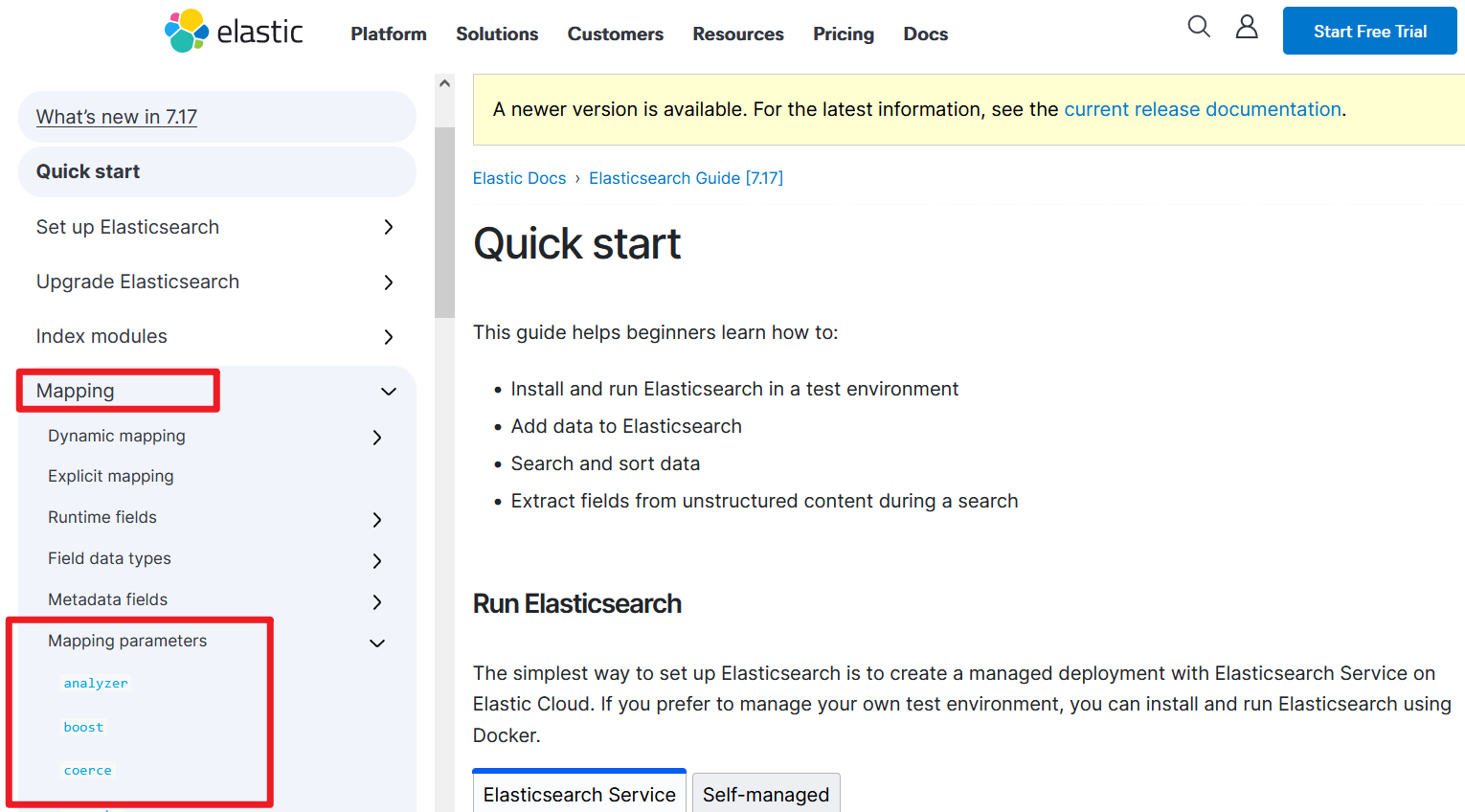The height and width of the screenshot is (812, 1465).
Task: Open the analyzer parameter link
Action: click(x=96, y=683)
